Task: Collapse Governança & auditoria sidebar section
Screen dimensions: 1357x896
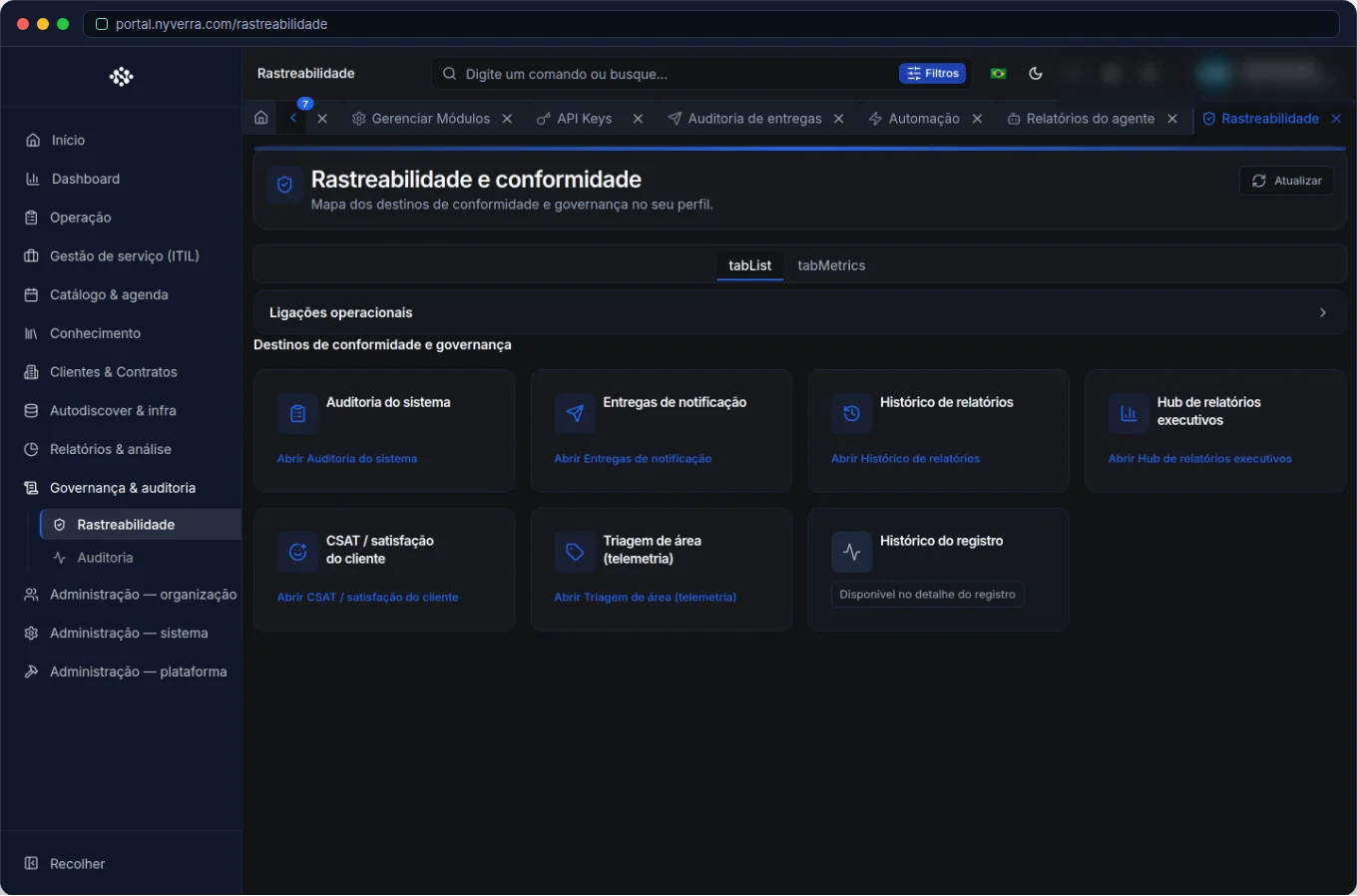Action: coord(121,488)
